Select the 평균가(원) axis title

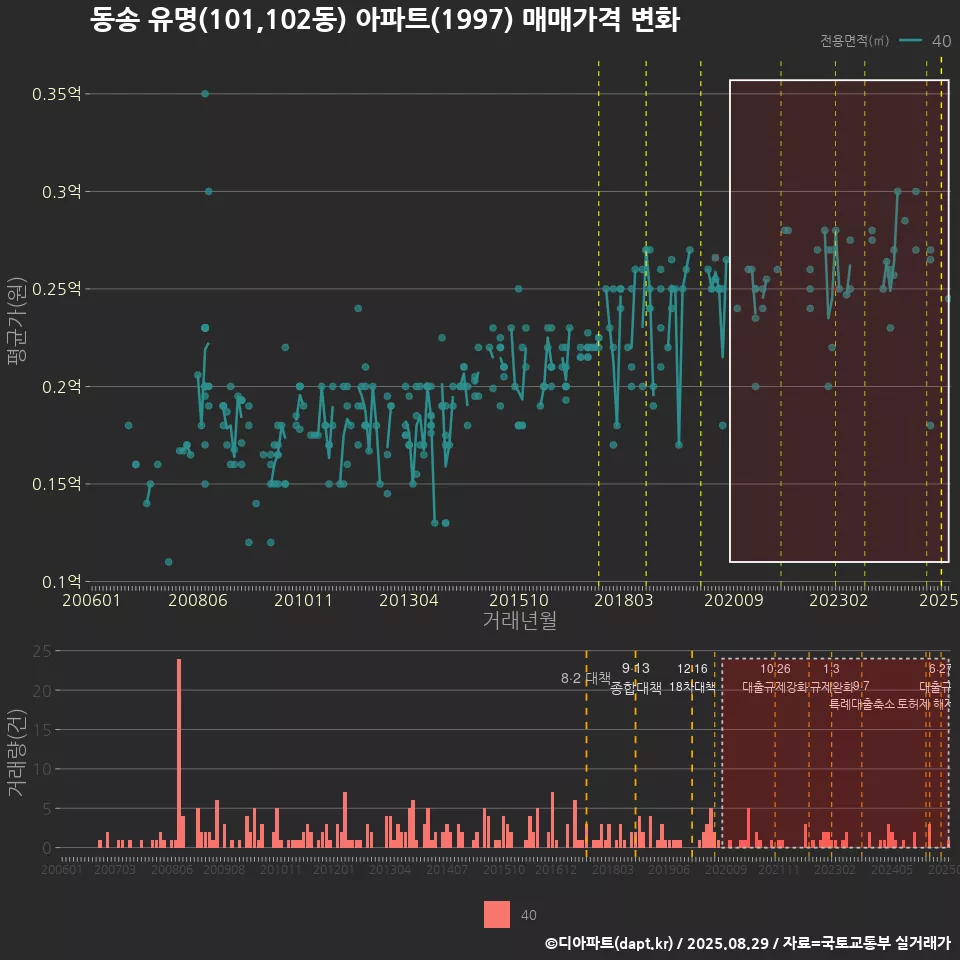pyautogui.click(x=17, y=321)
